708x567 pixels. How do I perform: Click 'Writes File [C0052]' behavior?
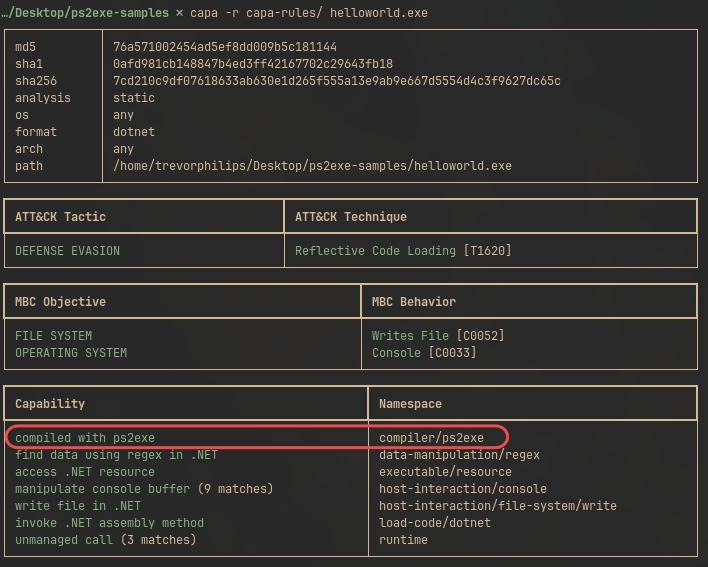point(438,336)
